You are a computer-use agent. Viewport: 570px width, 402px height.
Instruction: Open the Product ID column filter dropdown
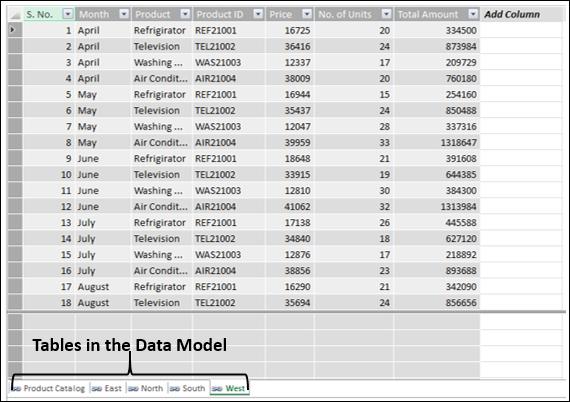(258, 14)
